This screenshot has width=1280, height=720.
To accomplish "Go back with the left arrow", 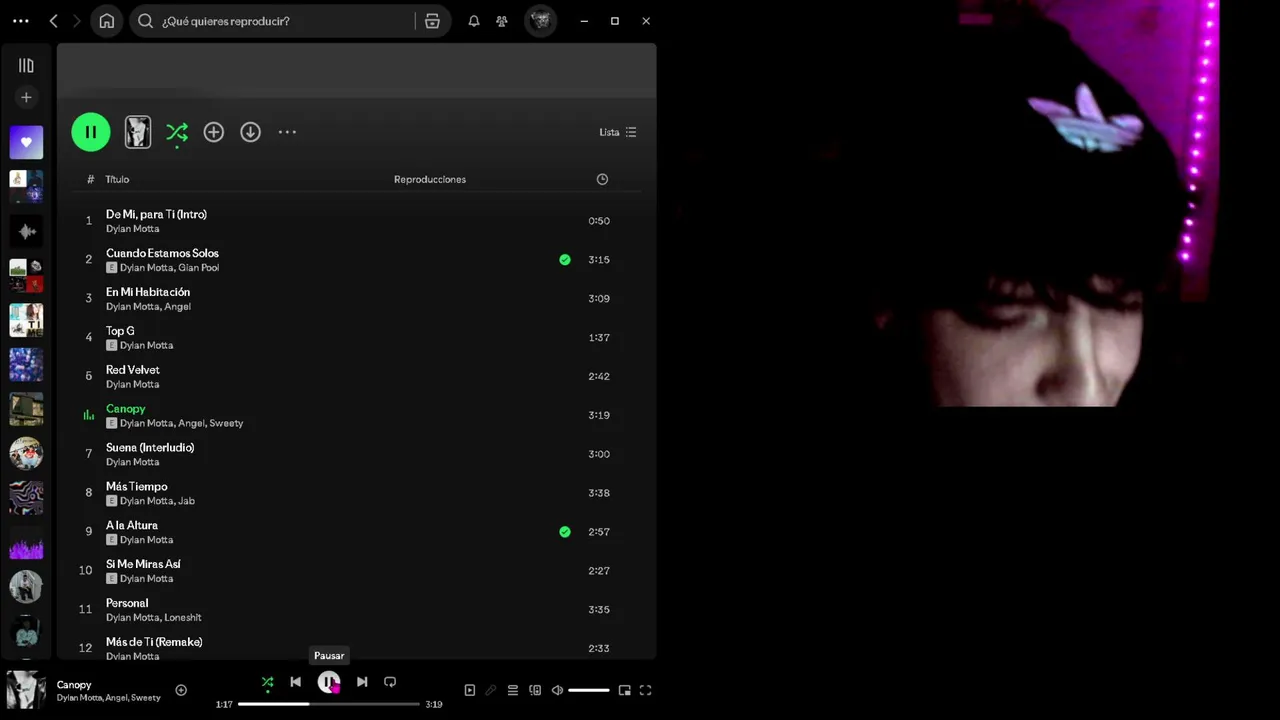I will click(54, 21).
